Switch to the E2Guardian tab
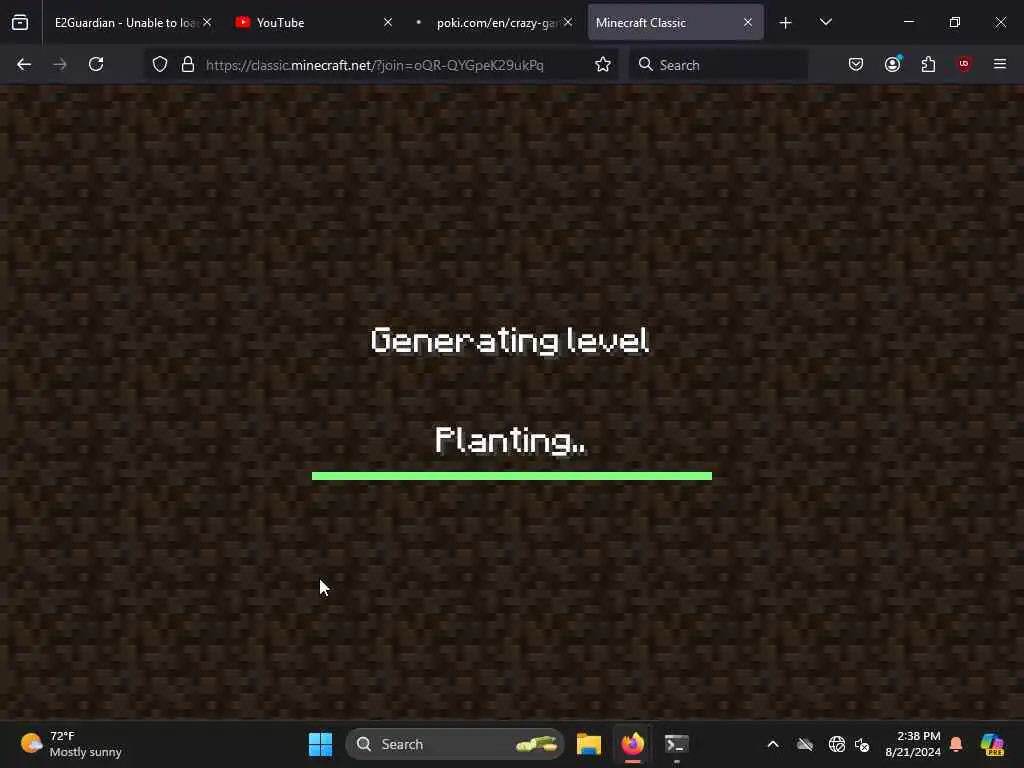This screenshot has width=1024, height=768. 124,23
